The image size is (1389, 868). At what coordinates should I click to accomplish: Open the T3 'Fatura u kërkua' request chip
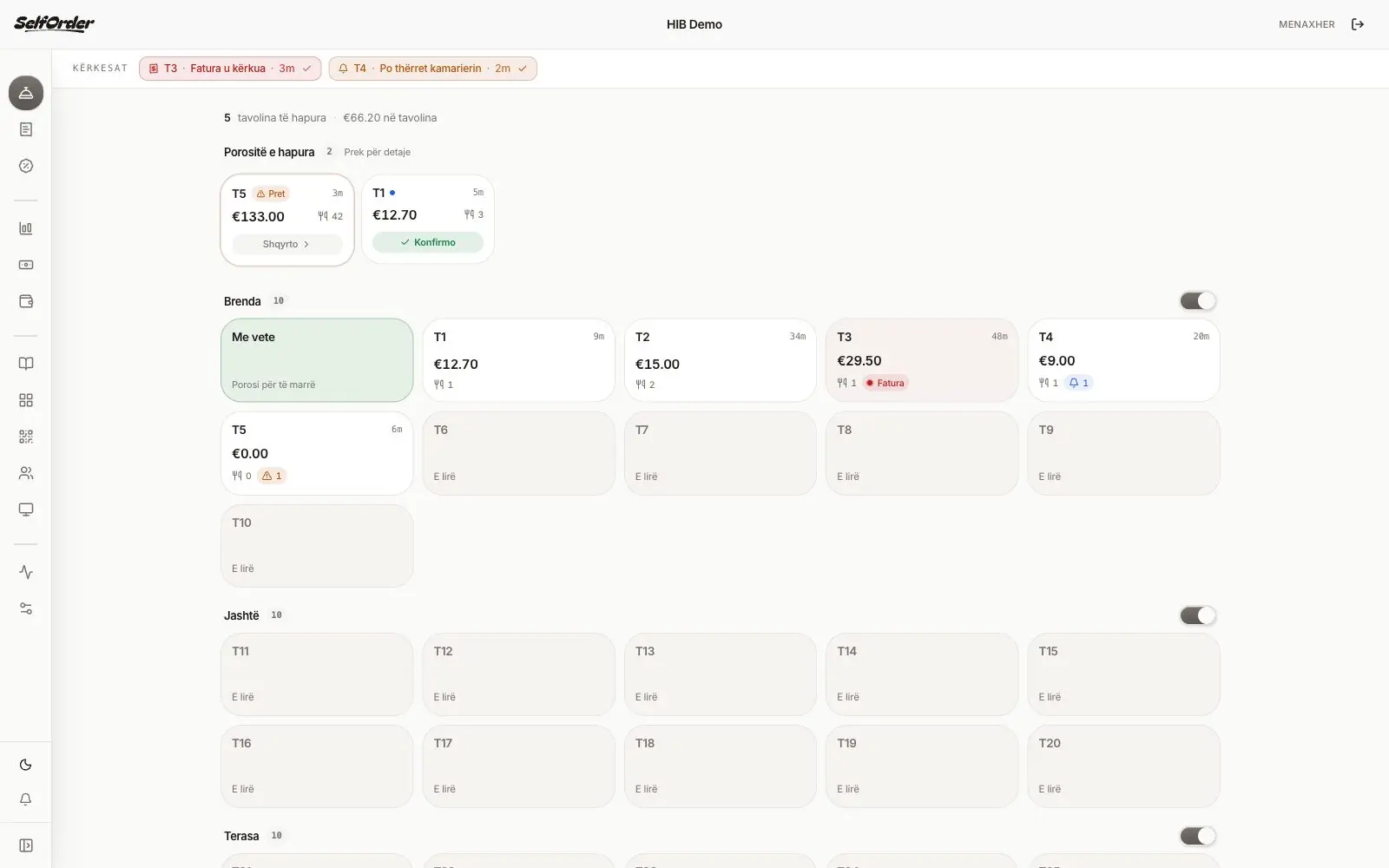tap(230, 69)
